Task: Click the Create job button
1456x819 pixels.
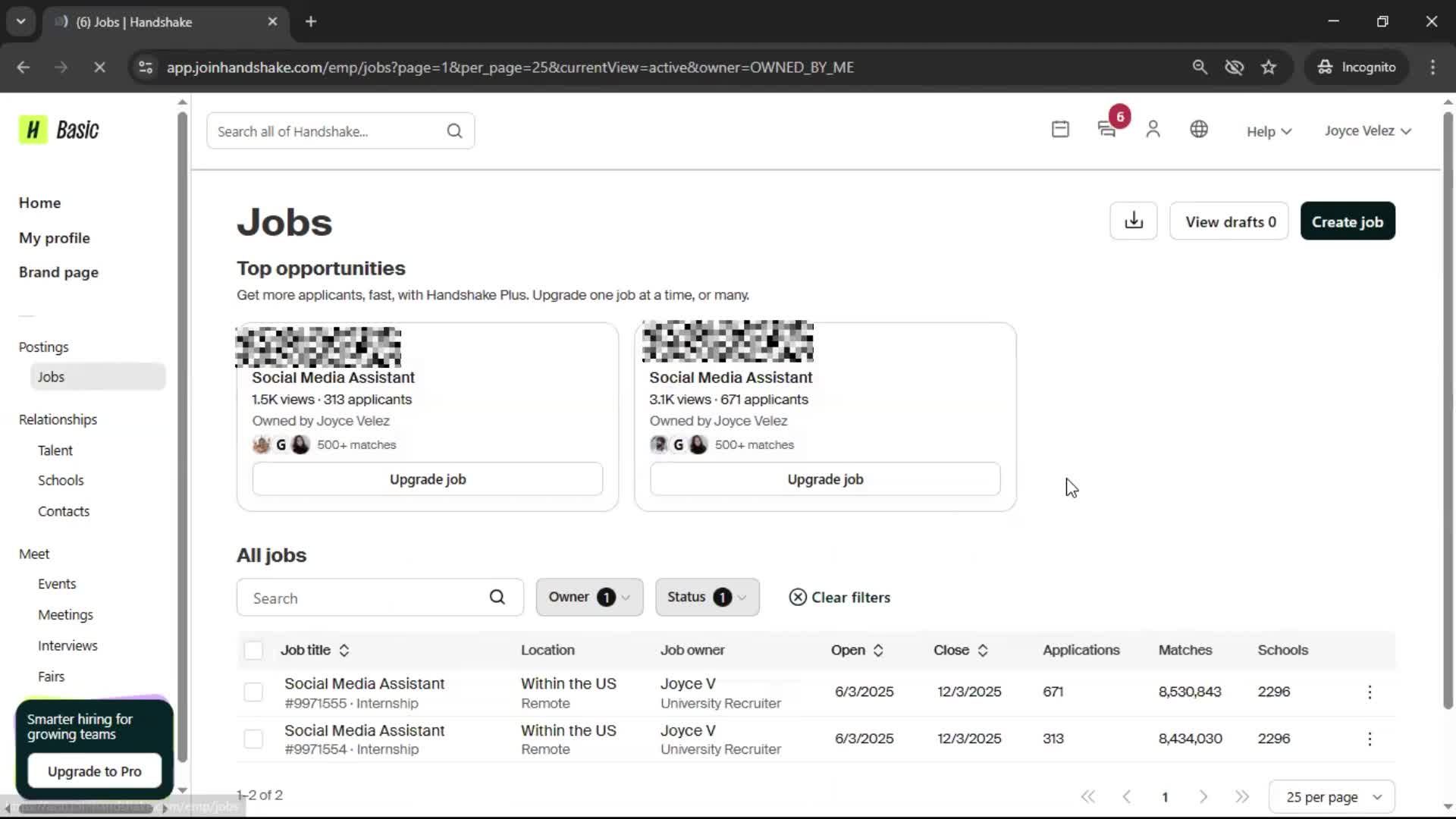Action: tap(1348, 221)
